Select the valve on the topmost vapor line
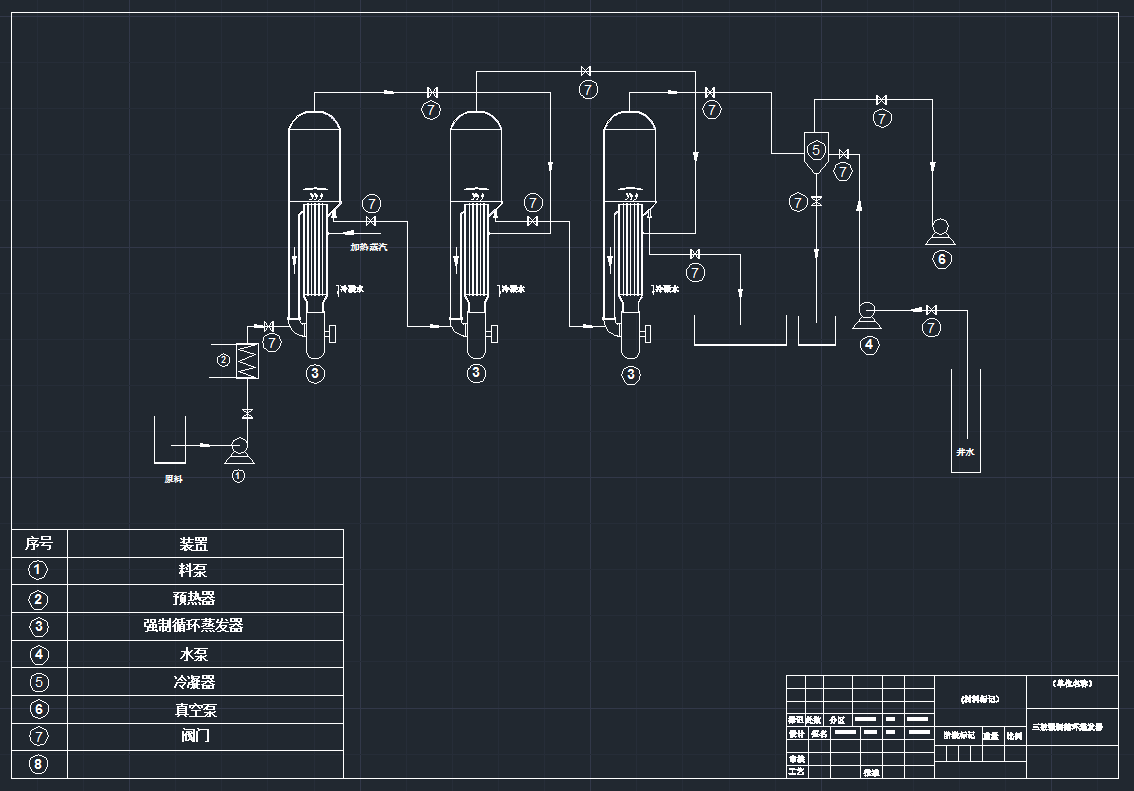Screen dimensions: 1134x791 pyautogui.click(x=586, y=71)
